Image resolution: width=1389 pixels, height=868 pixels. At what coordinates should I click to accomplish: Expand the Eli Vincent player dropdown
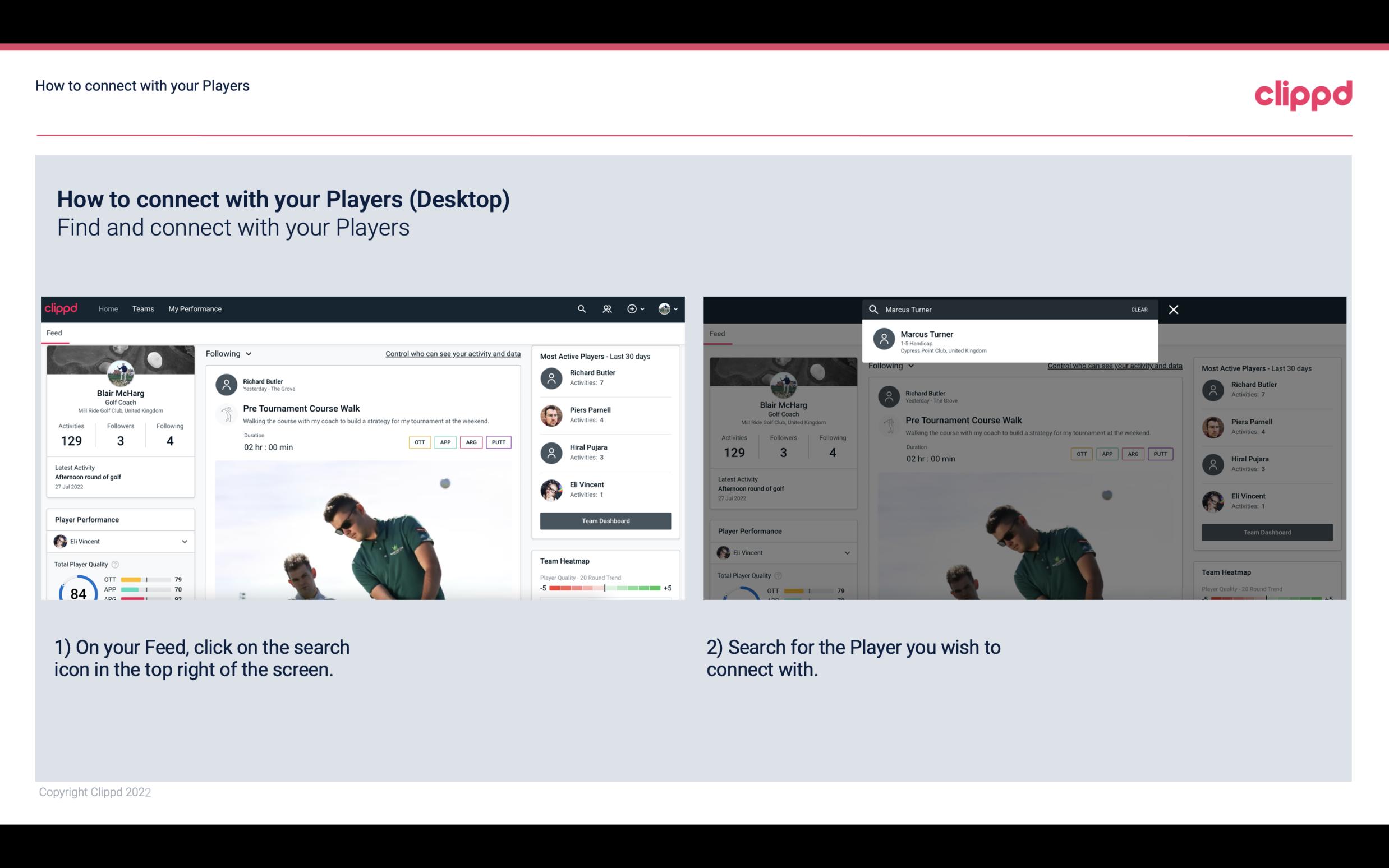click(x=184, y=541)
